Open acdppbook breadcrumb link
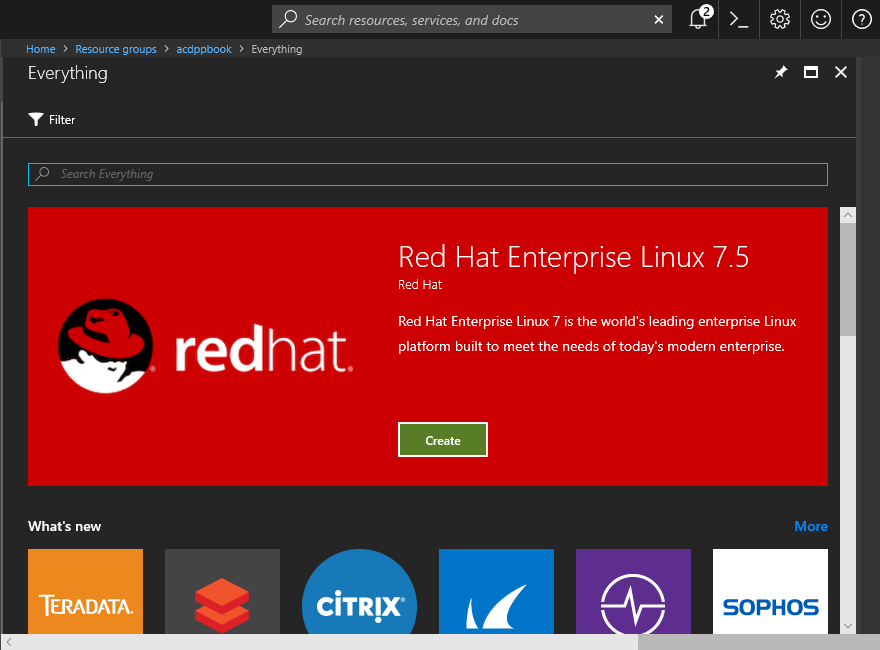 (204, 49)
